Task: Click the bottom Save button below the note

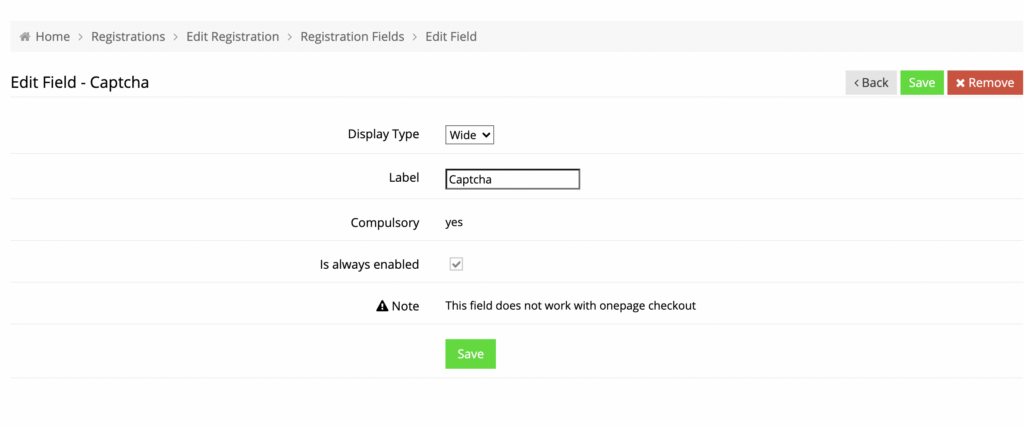Action: pyautogui.click(x=470, y=354)
